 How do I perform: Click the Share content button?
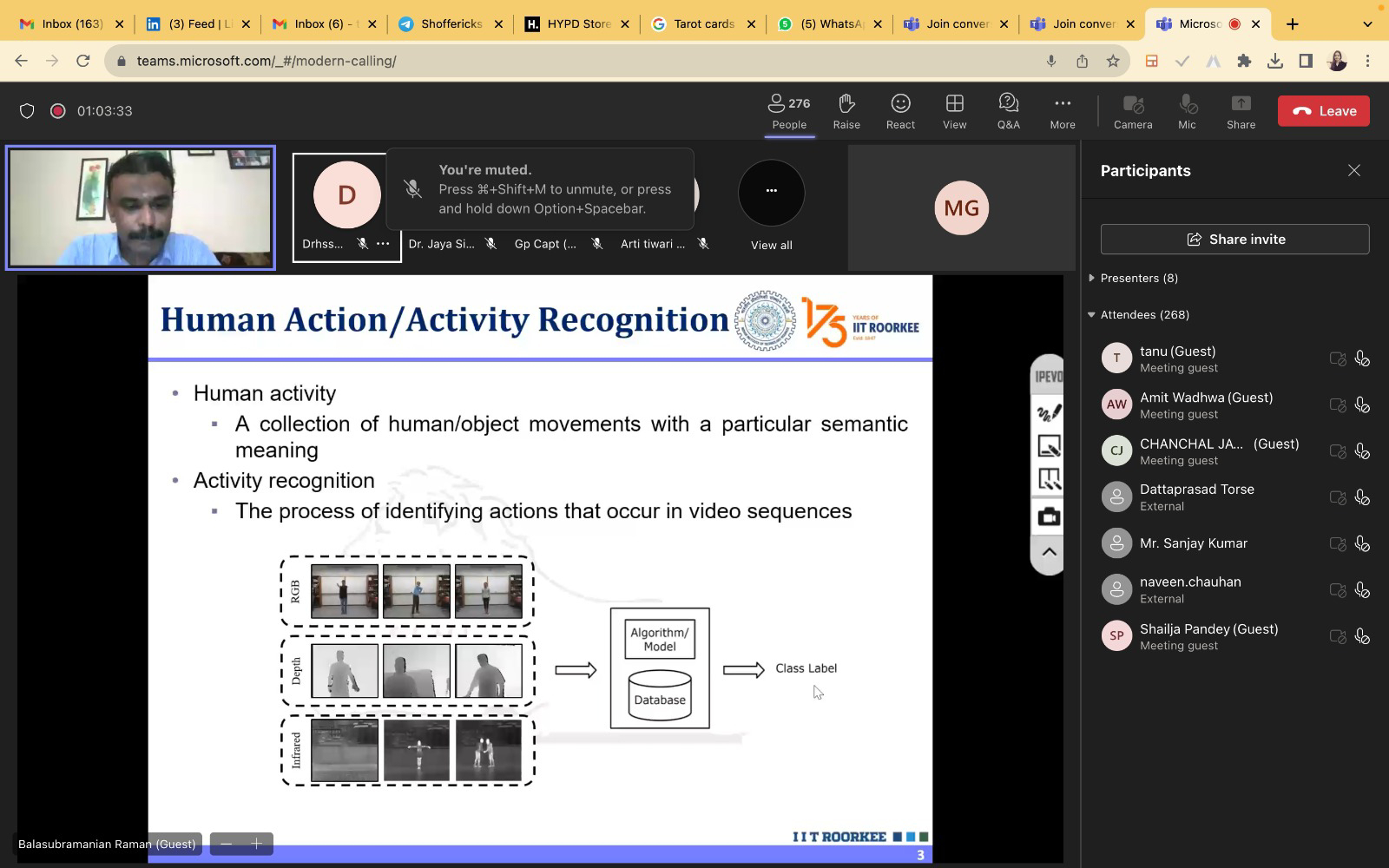[x=1241, y=111]
